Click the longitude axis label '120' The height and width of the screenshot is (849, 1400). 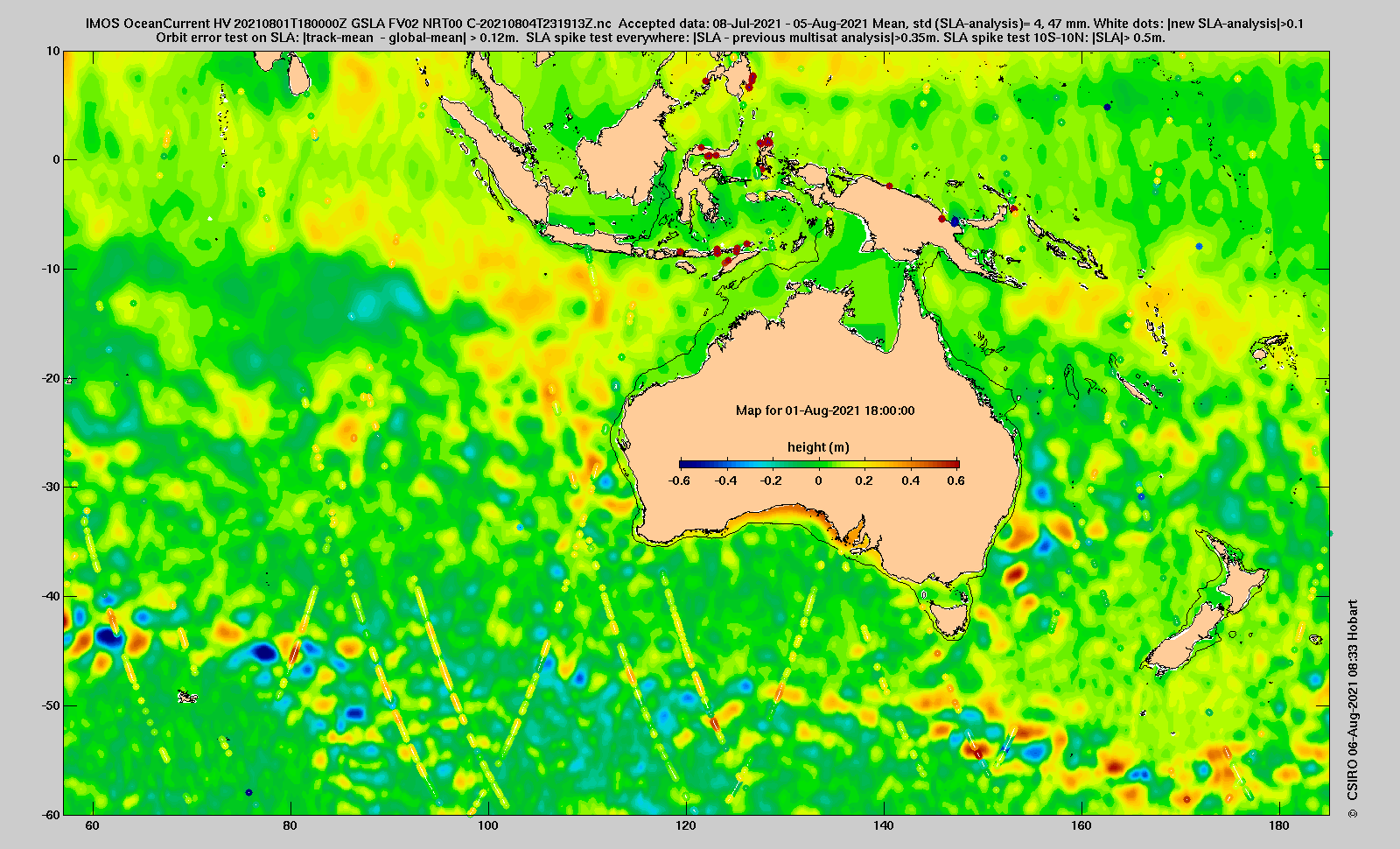pyautogui.click(x=686, y=825)
